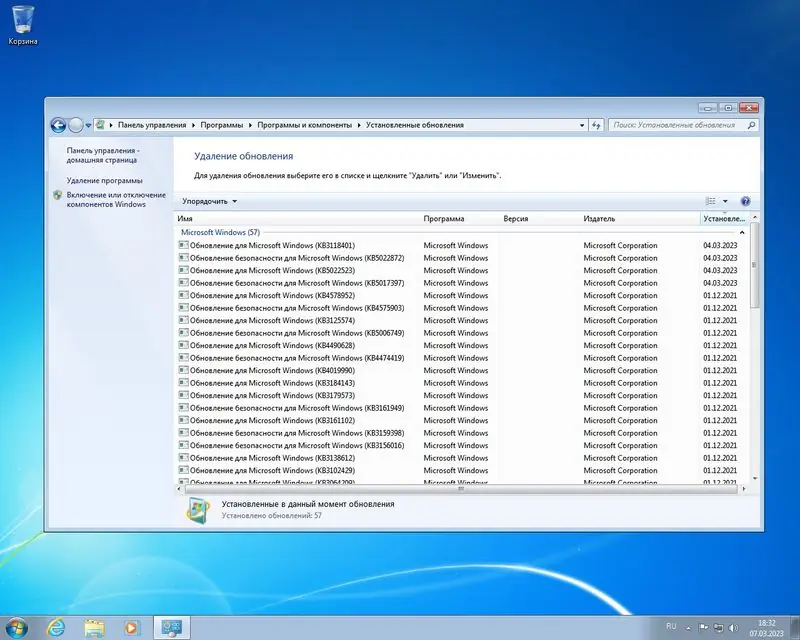Open the recent pages dropdown arrow
The width and height of the screenshot is (800, 640).
(x=88, y=126)
